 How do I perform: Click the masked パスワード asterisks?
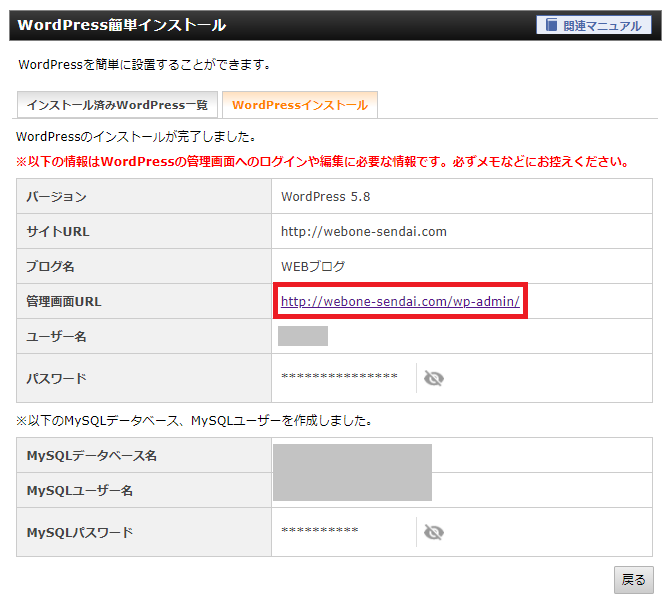tap(339, 376)
